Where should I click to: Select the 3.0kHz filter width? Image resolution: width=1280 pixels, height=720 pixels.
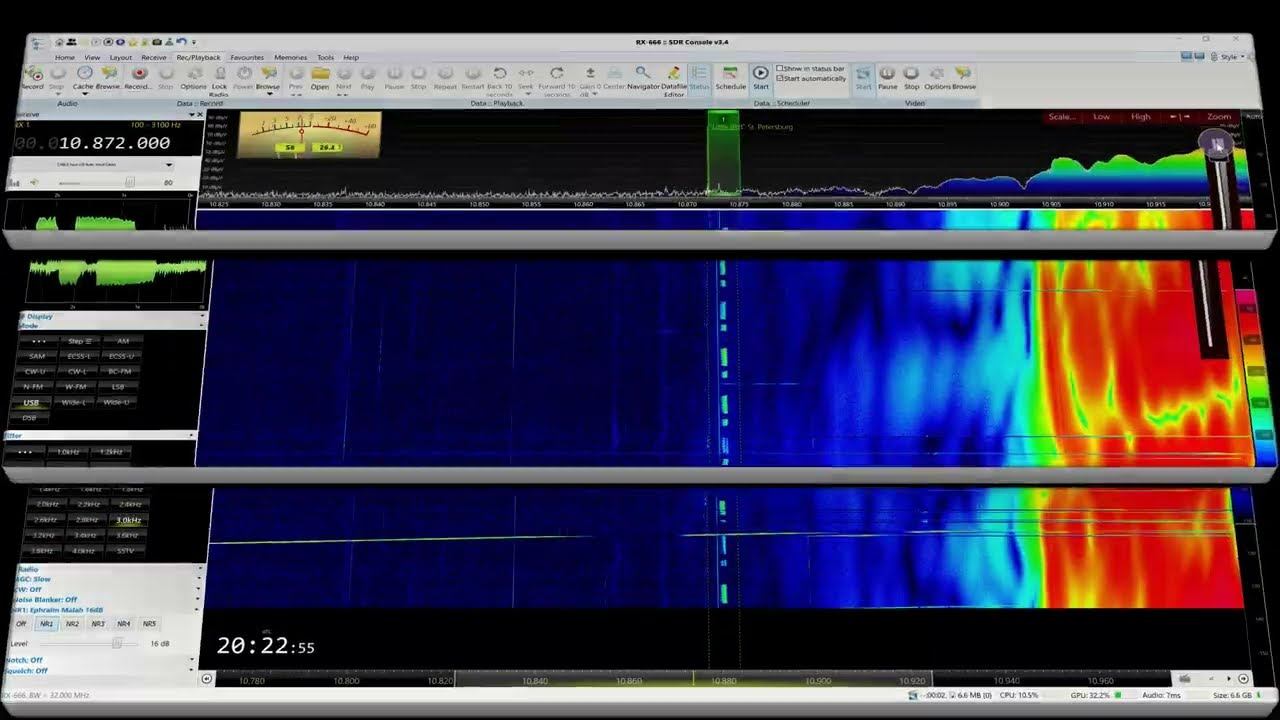click(128, 520)
